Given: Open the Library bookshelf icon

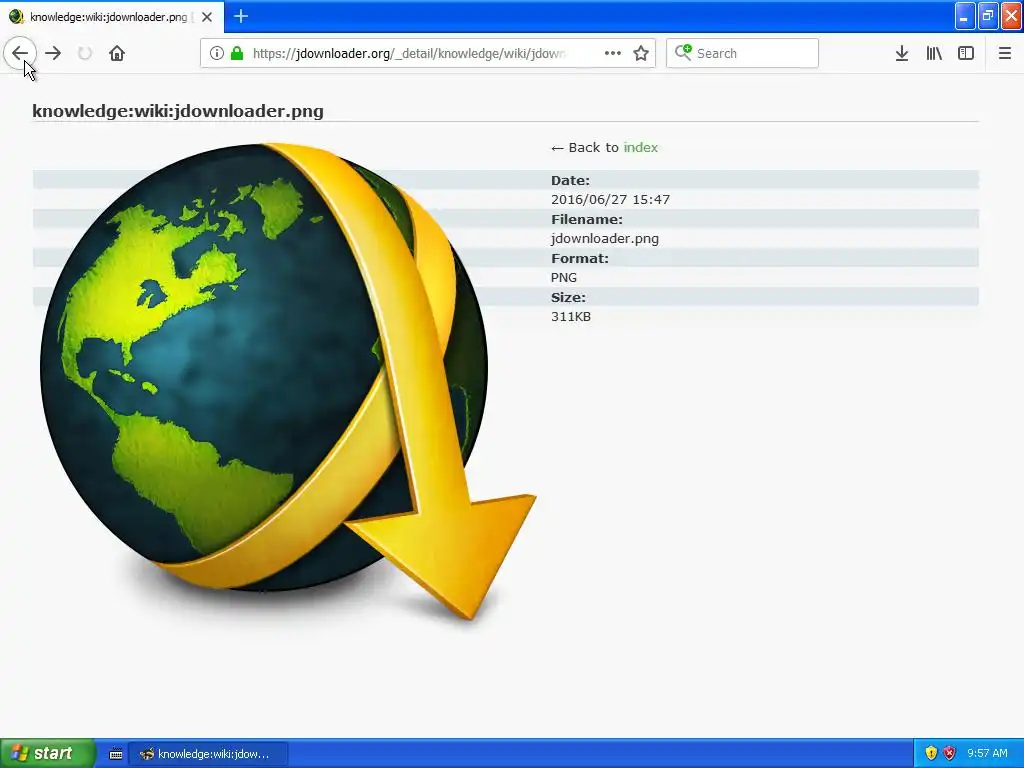Looking at the screenshot, I should click(x=934, y=54).
